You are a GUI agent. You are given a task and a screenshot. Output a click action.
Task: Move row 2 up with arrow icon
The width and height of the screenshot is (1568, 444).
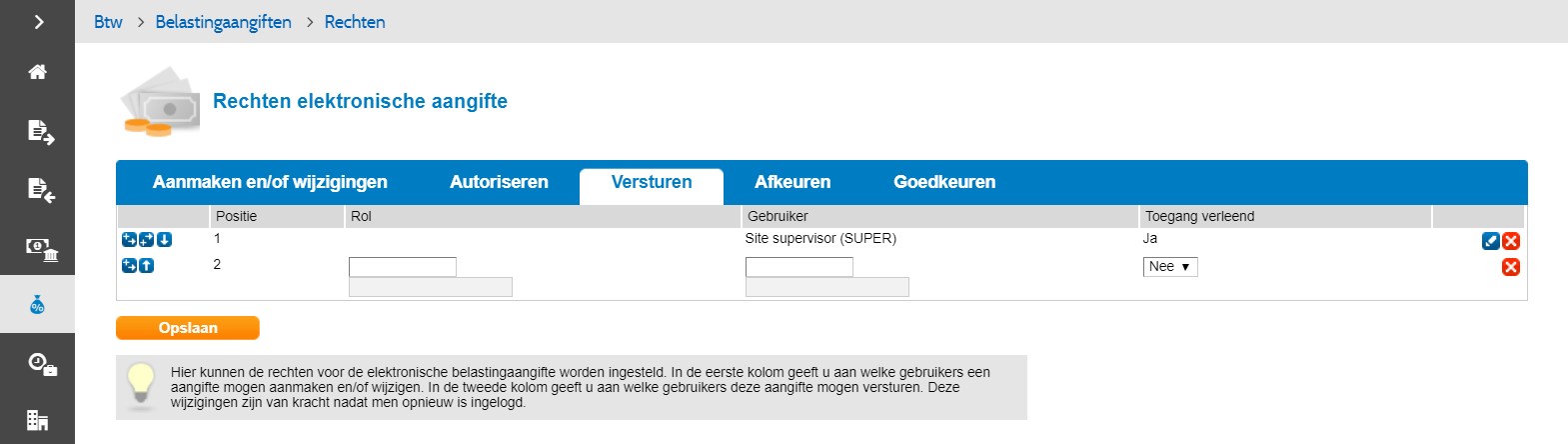pos(147,266)
